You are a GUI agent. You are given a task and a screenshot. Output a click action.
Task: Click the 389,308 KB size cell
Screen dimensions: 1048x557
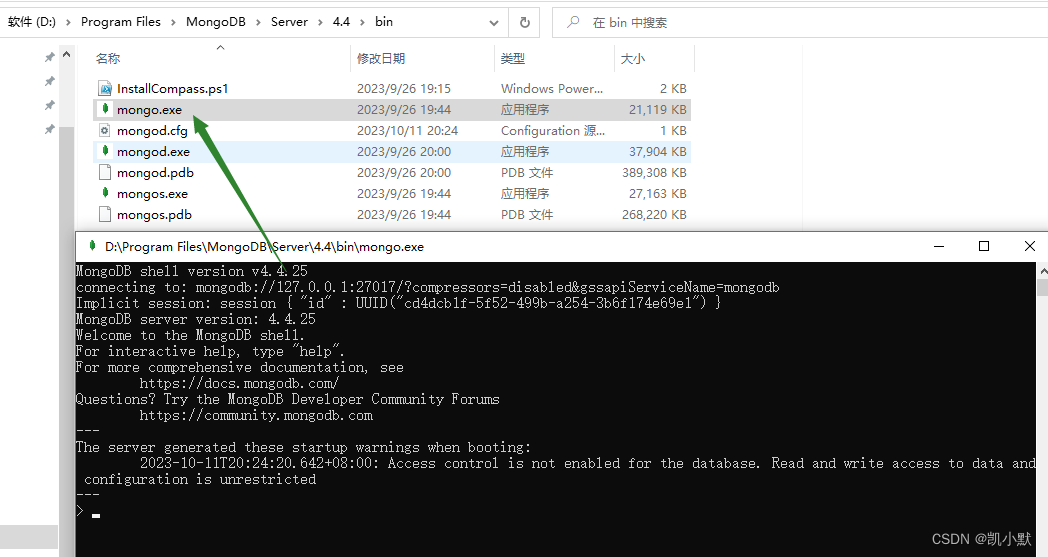pyautogui.click(x=654, y=173)
